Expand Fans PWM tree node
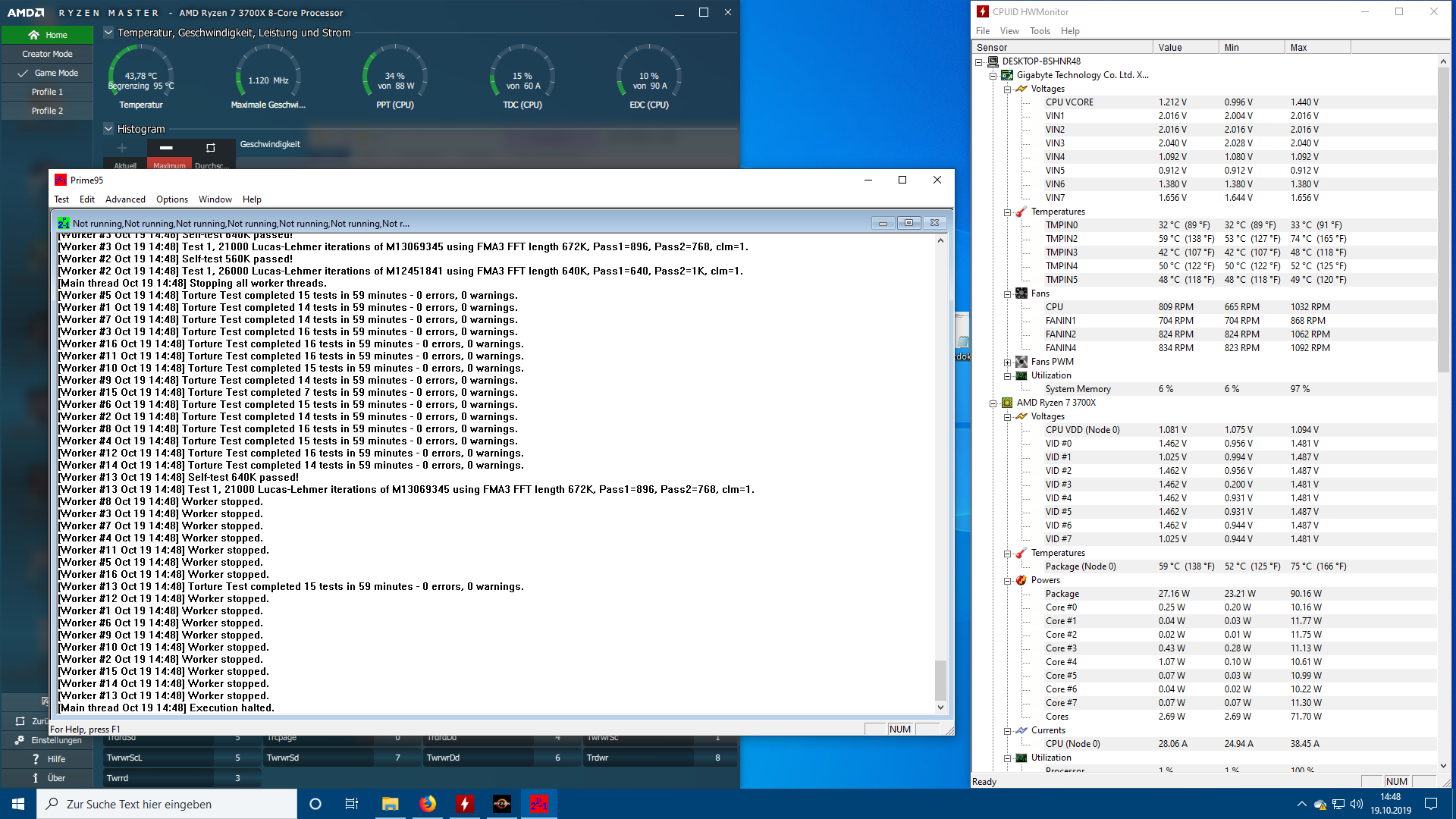 [1007, 362]
